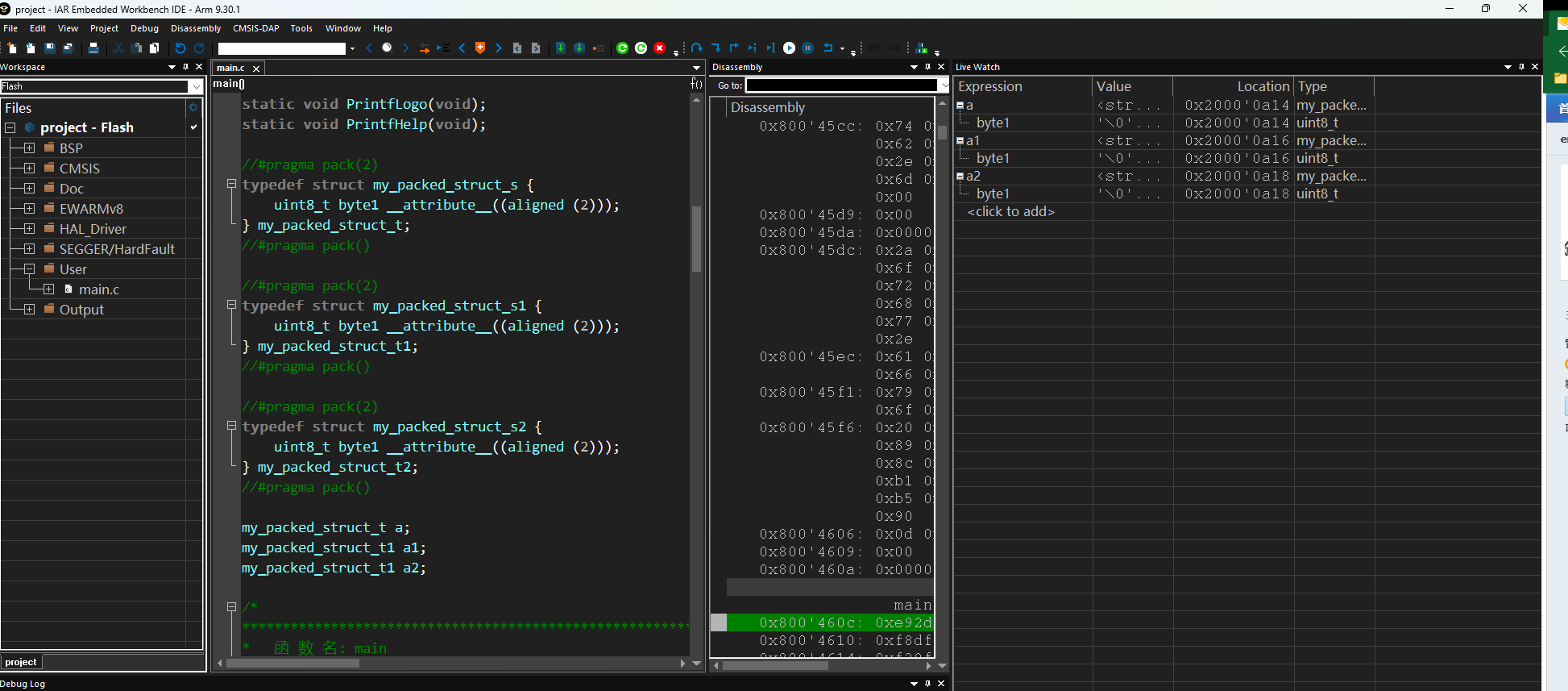Click the Next Statement debug icon
This screenshot has height=691, width=1568.
pyautogui.click(x=753, y=48)
